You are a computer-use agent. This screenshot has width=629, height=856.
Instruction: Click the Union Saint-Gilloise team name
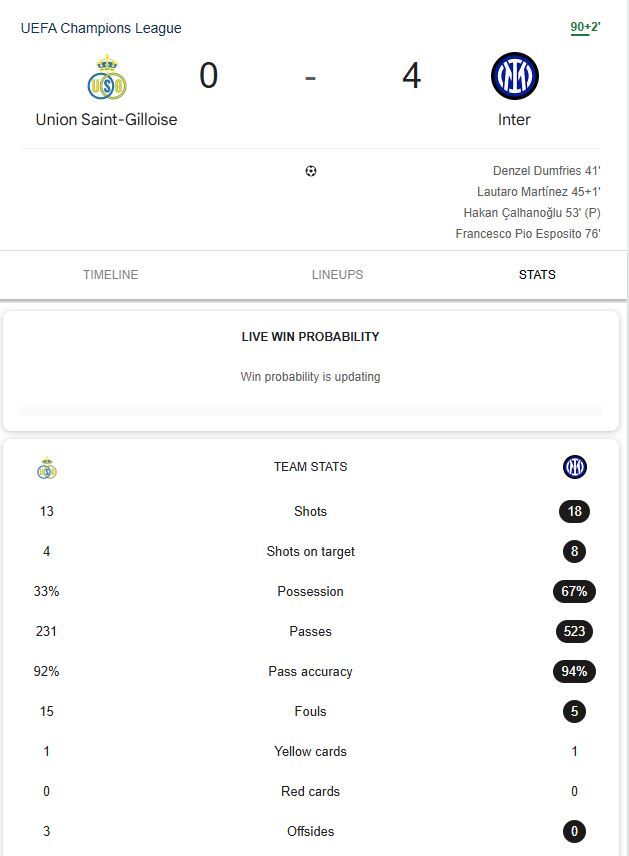tap(107, 119)
